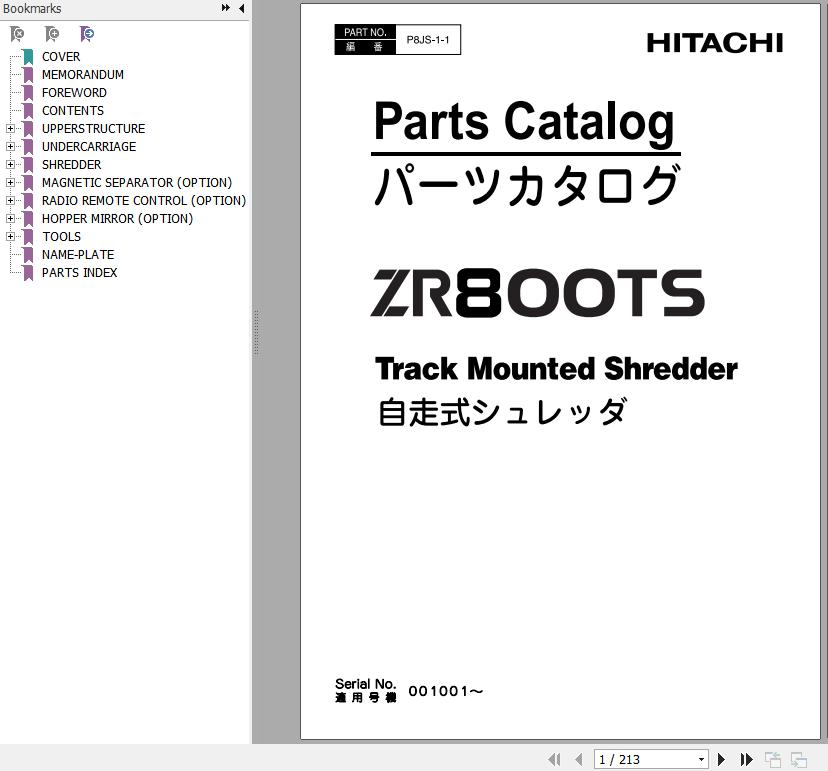Open the MEMORANDUM bookmark
828x771 pixels.
coord(83,75)
